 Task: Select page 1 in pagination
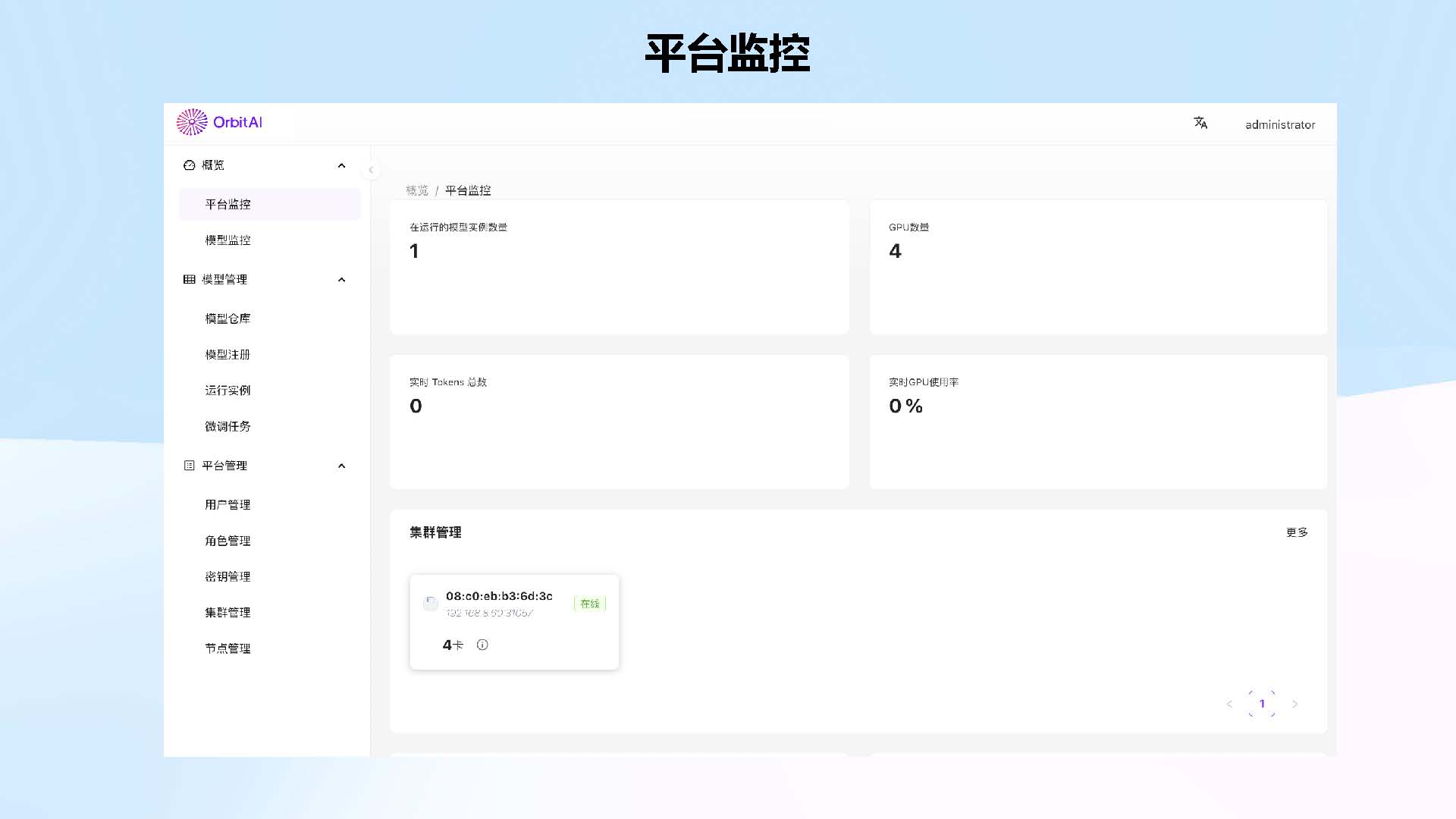pyautogui.click(x=1262, y=704)
